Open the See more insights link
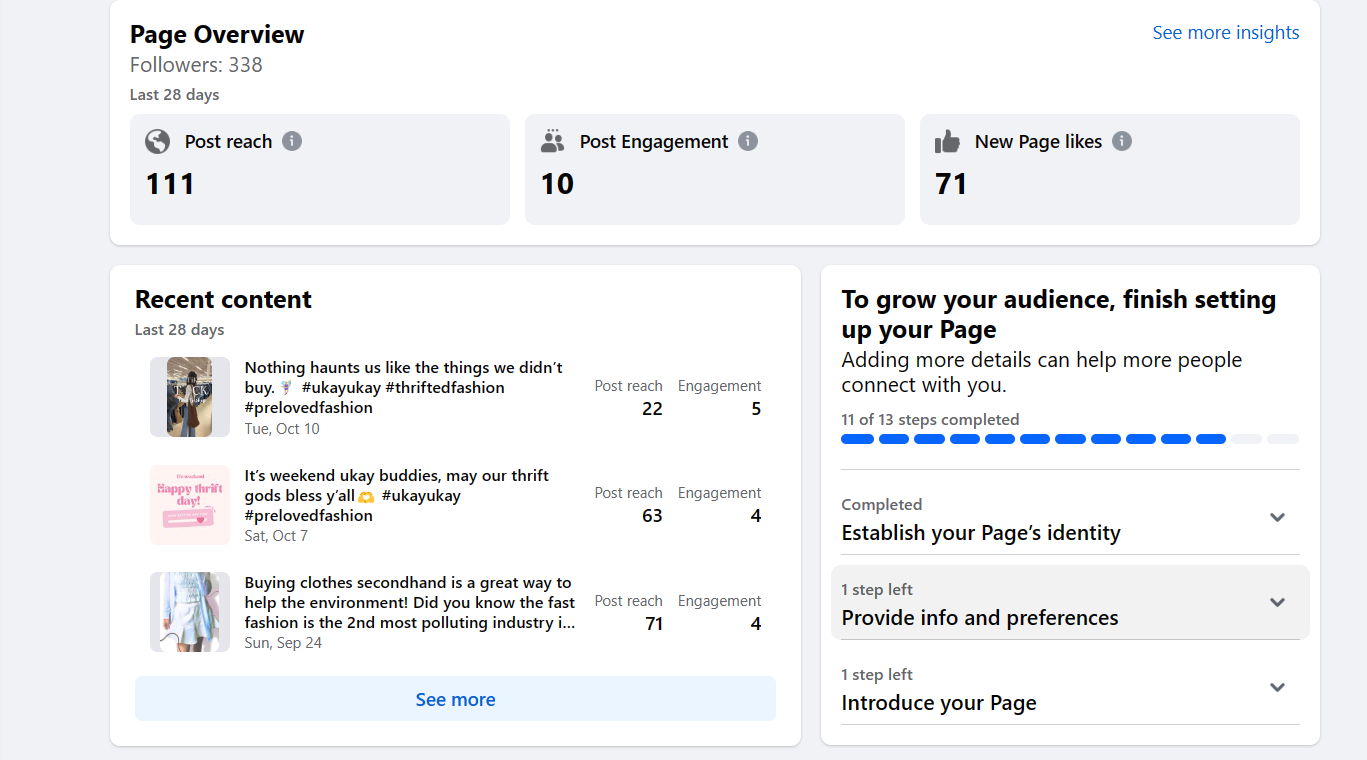The height and width of the screenshot is (760, 1367). pos(1225,33)
